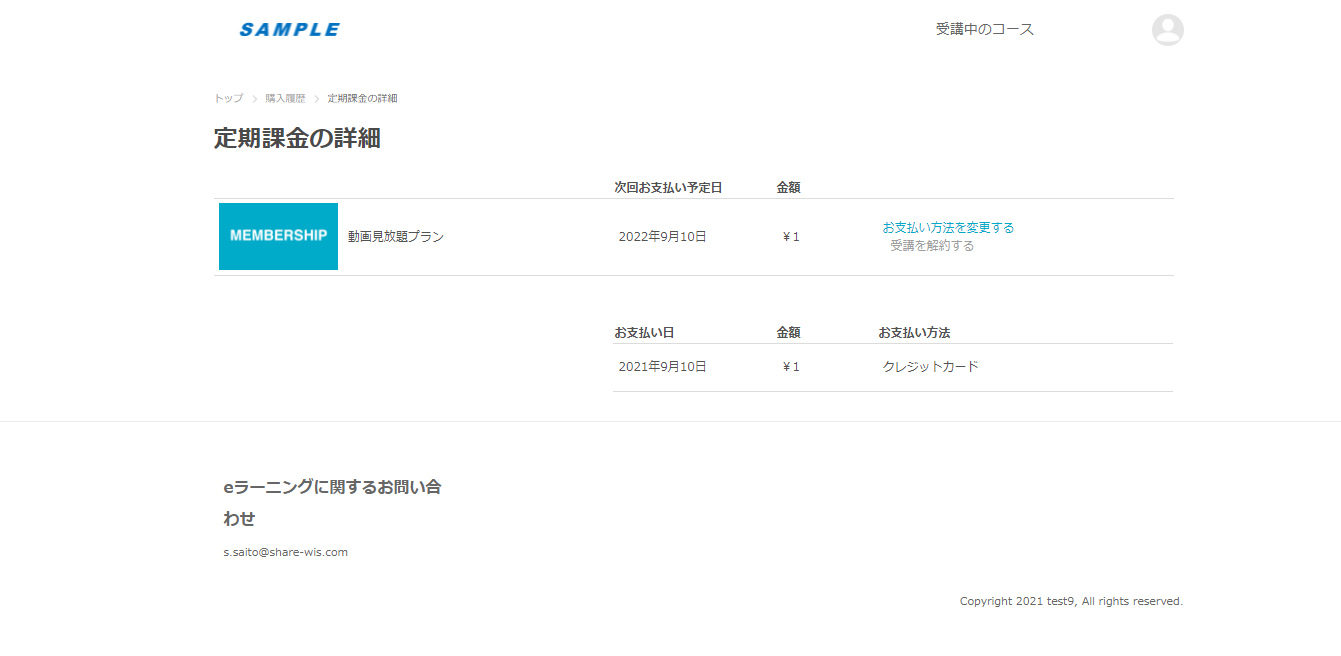Click the 次回お支払い予定日 column header
This screenshot has height=656, width=1341.
[x=668, y=187]
